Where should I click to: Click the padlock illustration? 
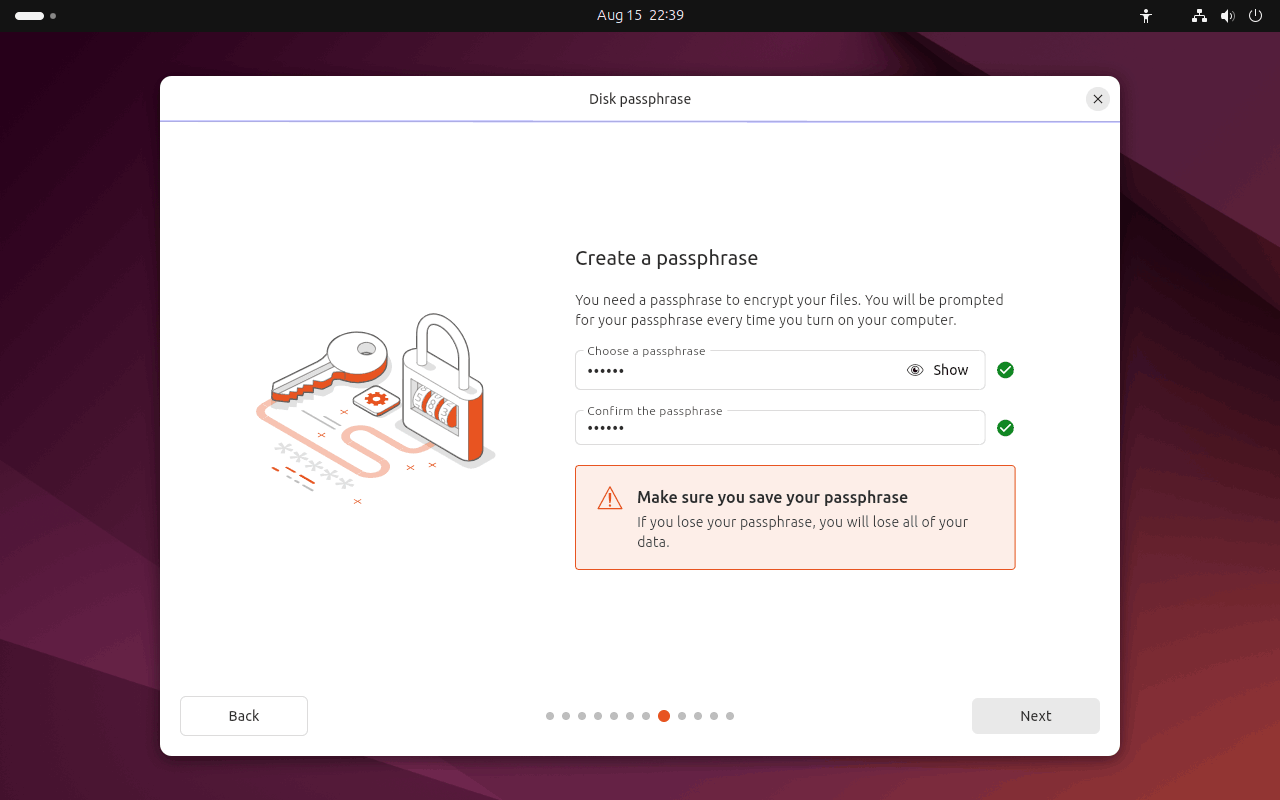click(443, 390)
